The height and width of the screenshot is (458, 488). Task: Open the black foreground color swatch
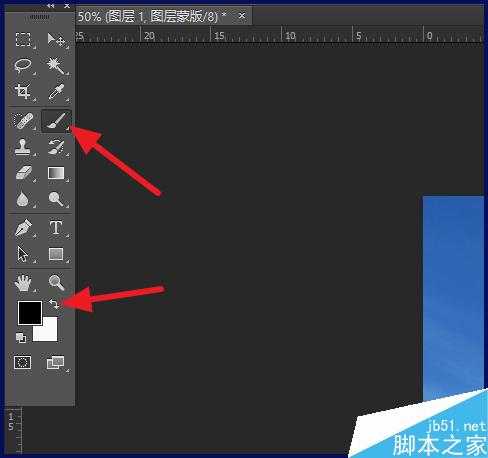pyautogui.click(x=30, y=313)
